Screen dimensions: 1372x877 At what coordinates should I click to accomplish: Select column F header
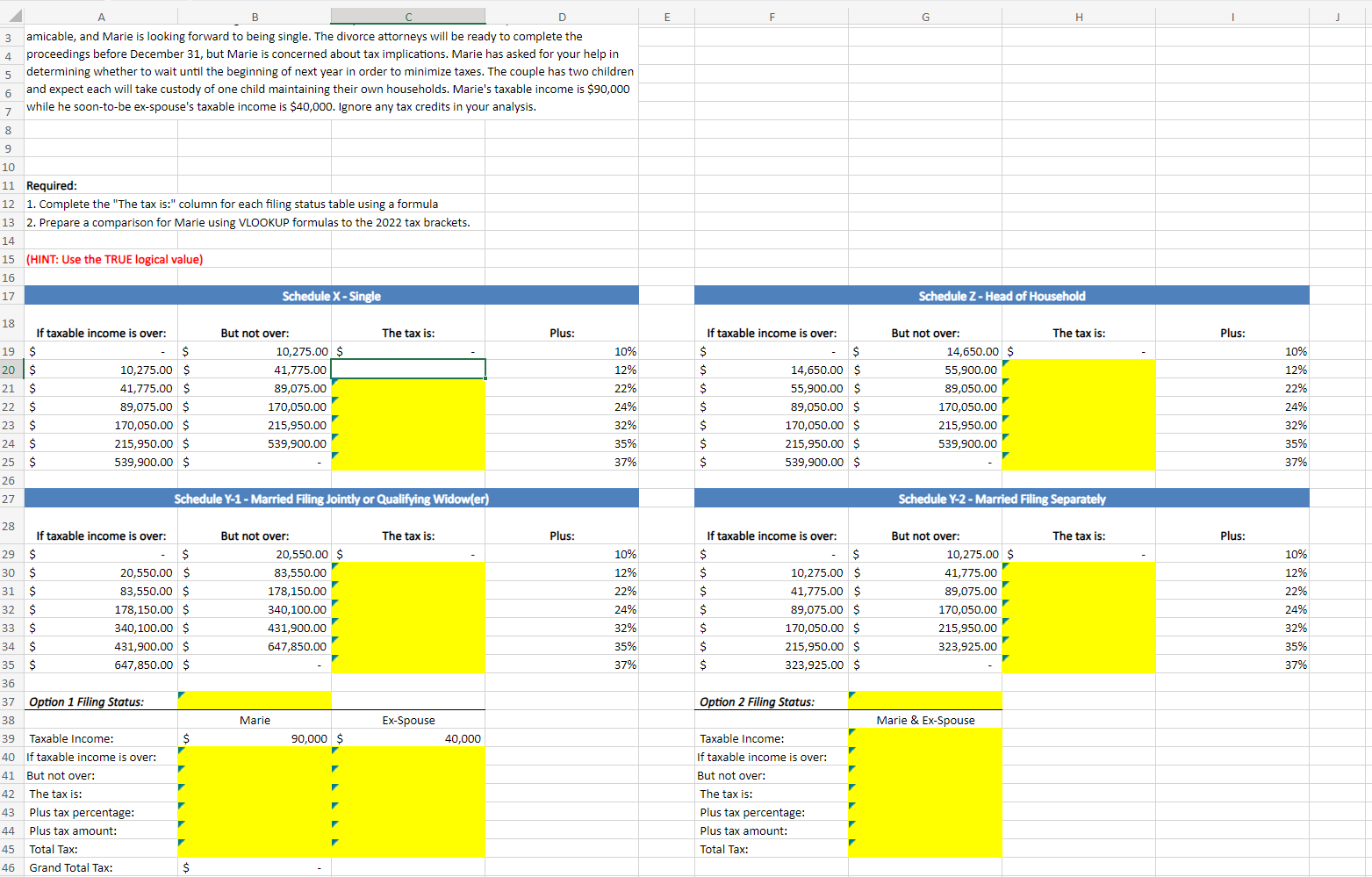point(772,17)
